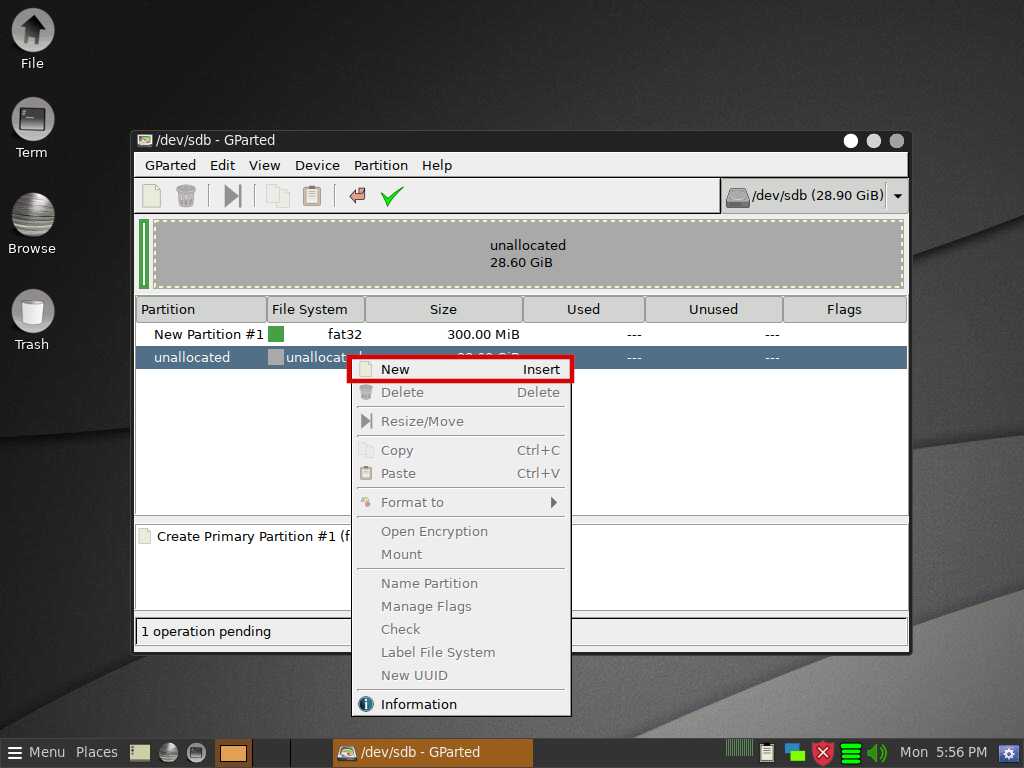Click the Menu button in the taskbar
This screenshot has height=768, width=1024.
click(x=36, y=752)
